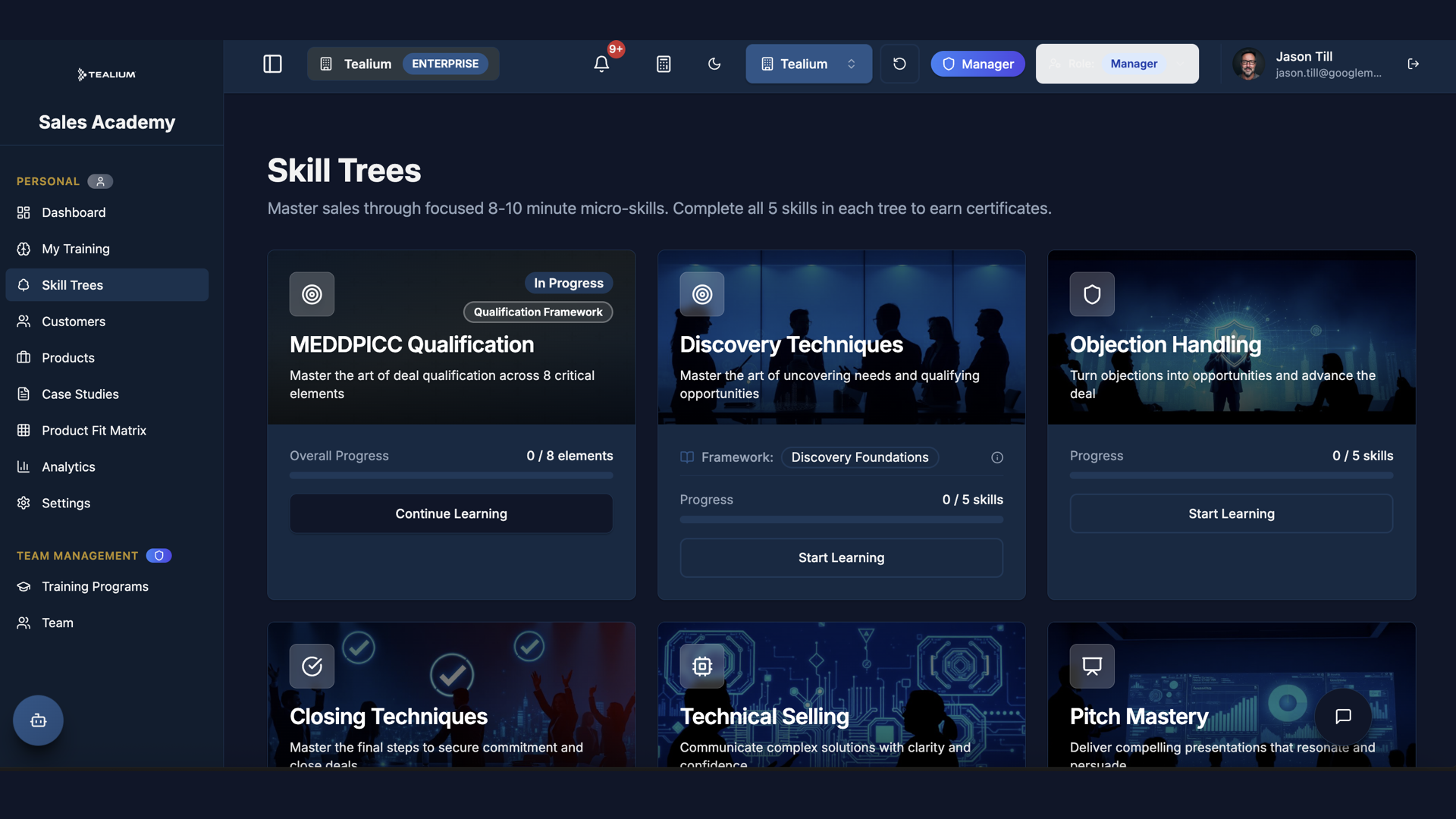Click the Discovery Techniques target icon
The width and height of the screenshot is (1456, 819).
pyautogui.click(x=702, y=294)
